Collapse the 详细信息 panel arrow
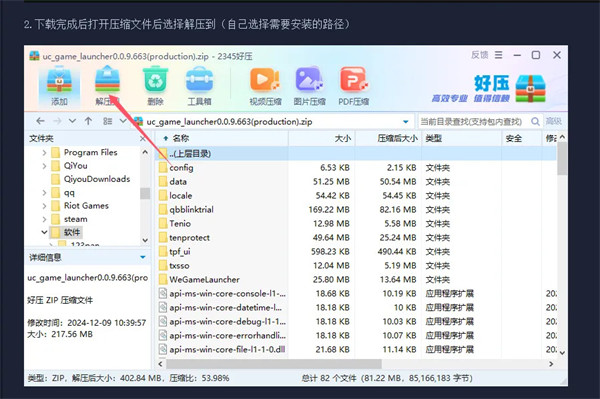The width and height of the screenshot is (600, 399). click(x=143, y=257)
